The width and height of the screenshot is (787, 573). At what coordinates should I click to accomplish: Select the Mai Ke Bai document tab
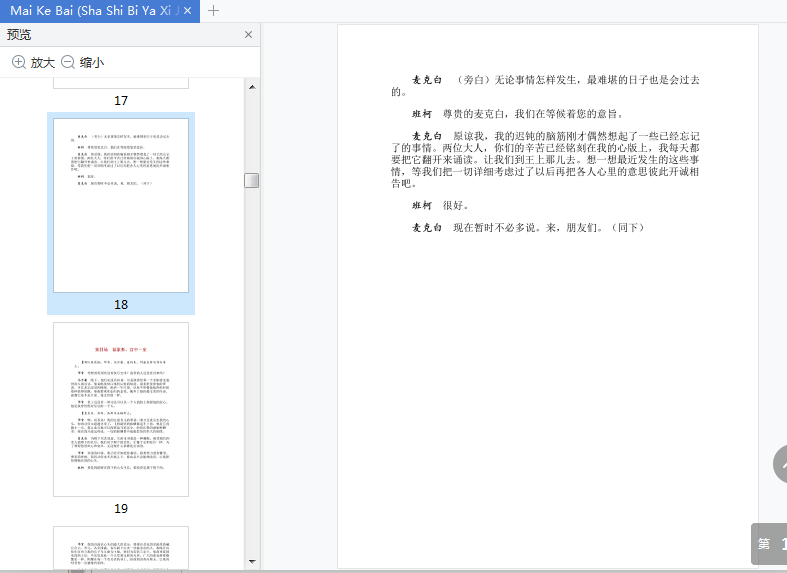click(100, 11)
